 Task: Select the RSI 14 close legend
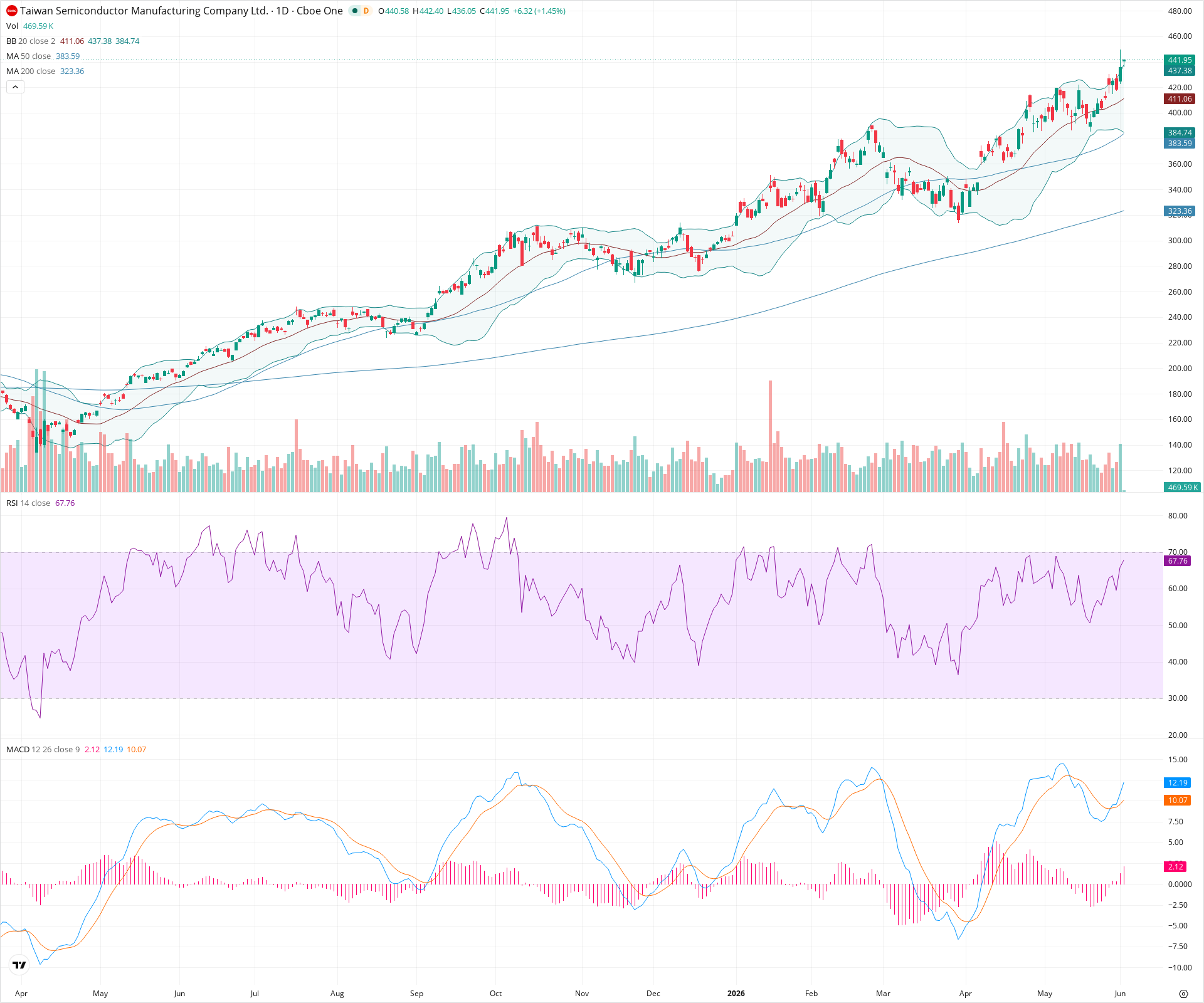[28, 503]
